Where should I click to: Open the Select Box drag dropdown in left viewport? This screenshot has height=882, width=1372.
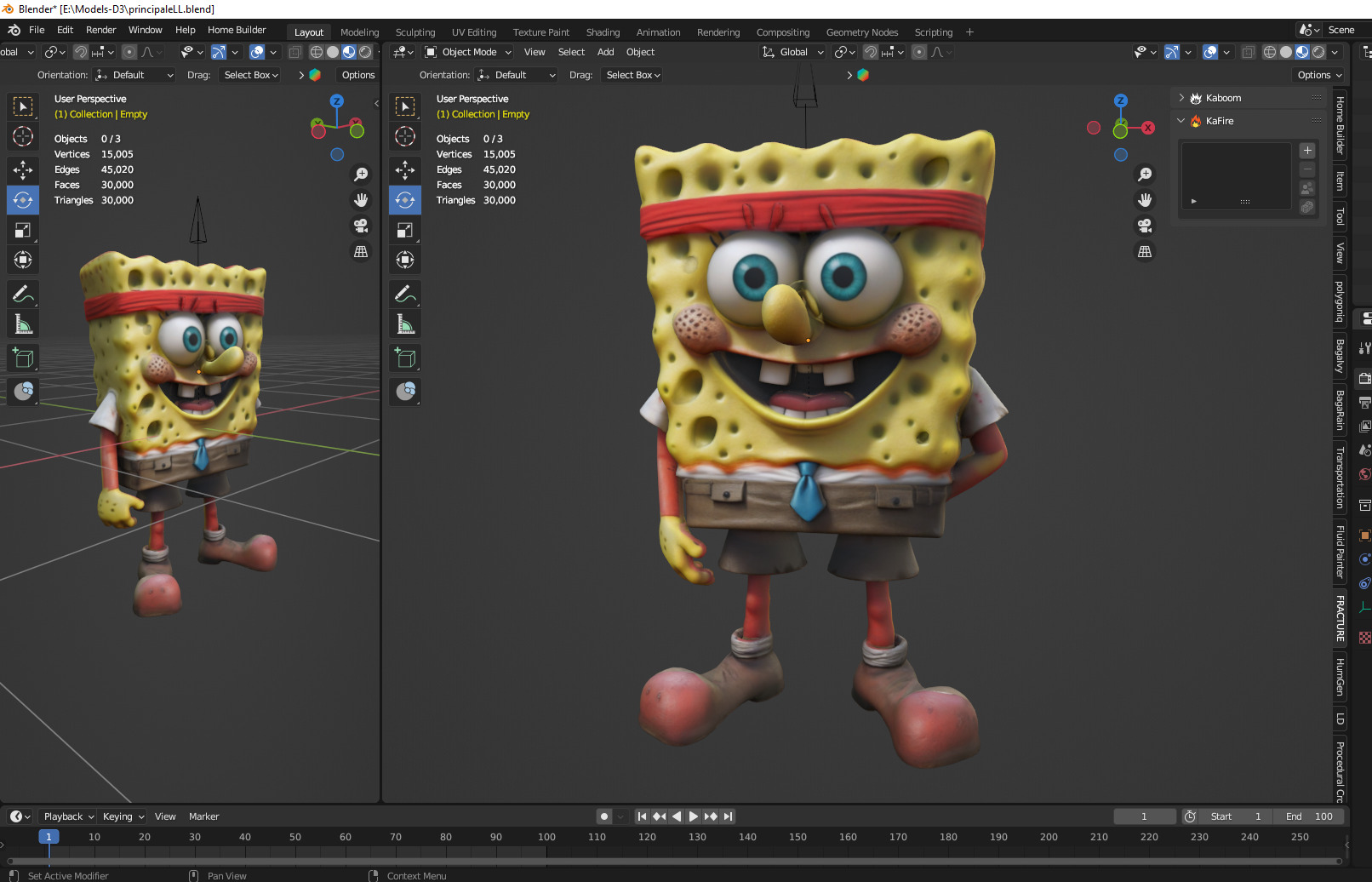coord(251,75)
